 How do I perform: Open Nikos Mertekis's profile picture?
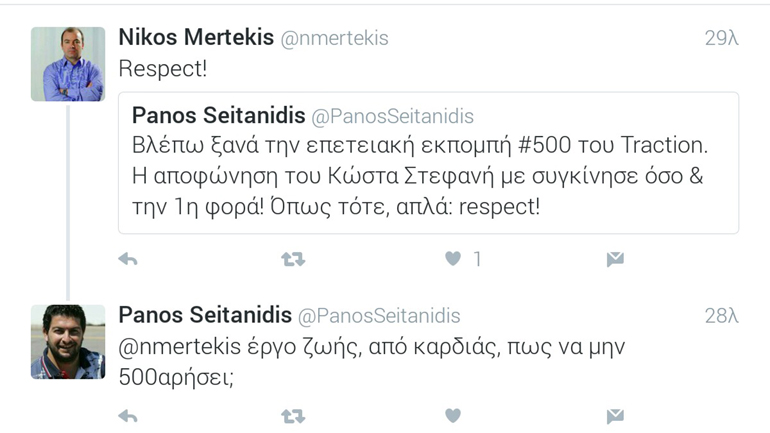pos(67,64)
